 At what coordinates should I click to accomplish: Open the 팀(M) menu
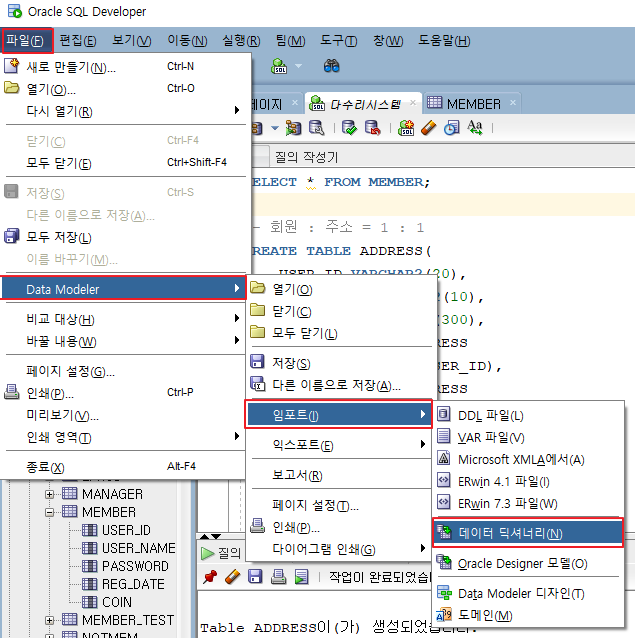coord(290,41)
